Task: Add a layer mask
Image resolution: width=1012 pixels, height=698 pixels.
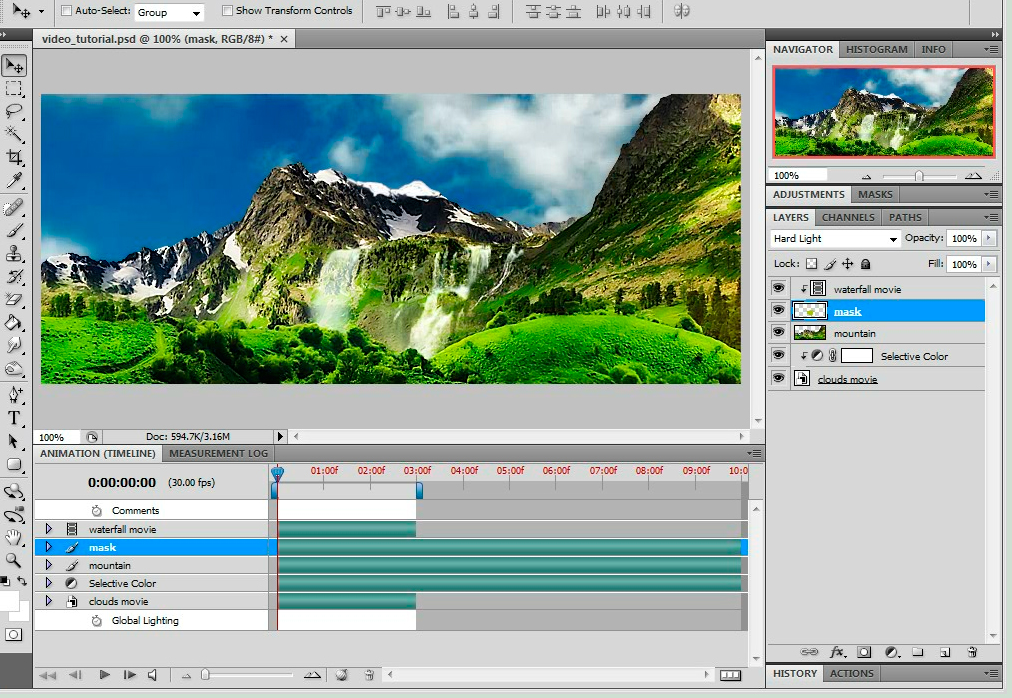Action: tap(864, 652)
